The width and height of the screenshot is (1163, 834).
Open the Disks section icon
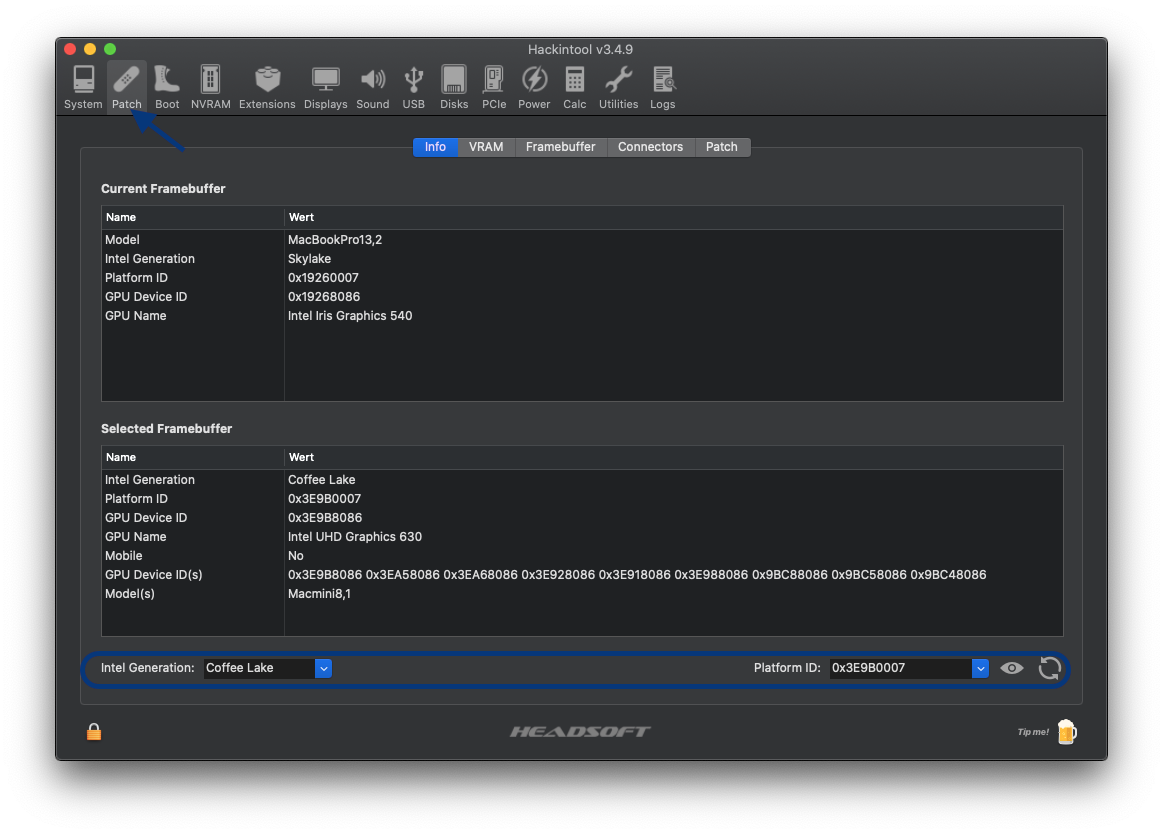[454, 87]
